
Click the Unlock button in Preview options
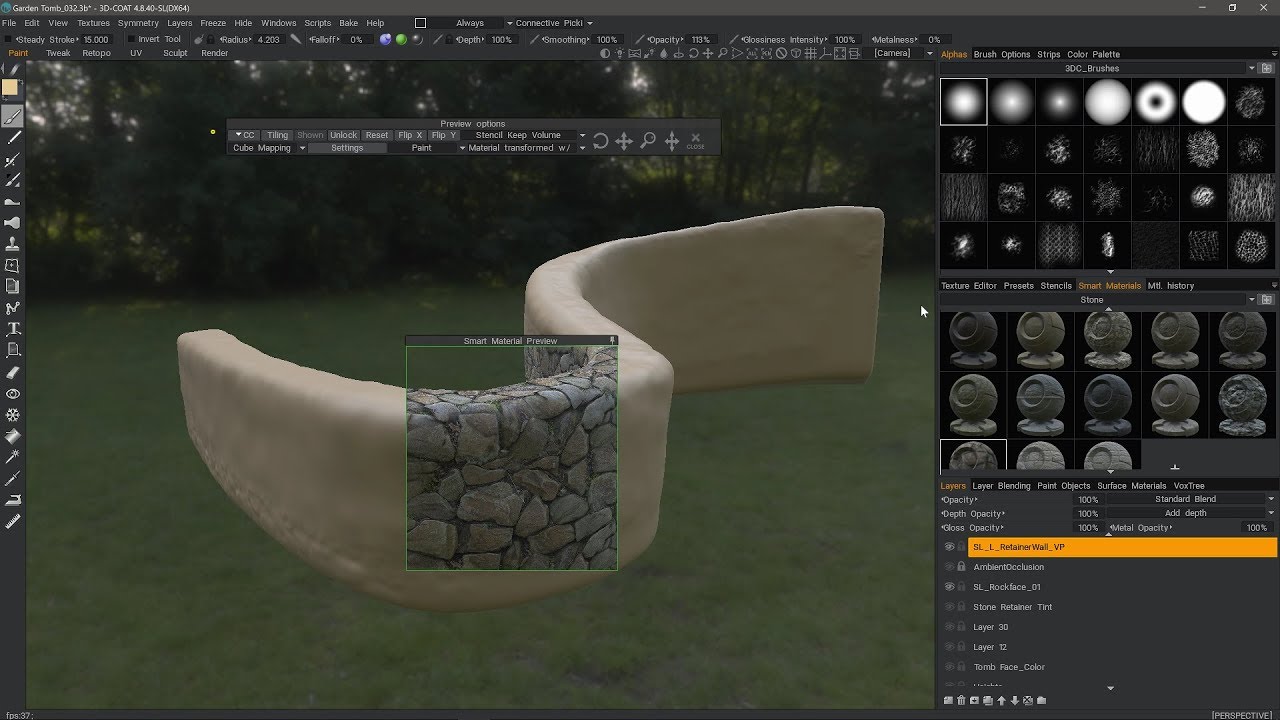point(343,135)
